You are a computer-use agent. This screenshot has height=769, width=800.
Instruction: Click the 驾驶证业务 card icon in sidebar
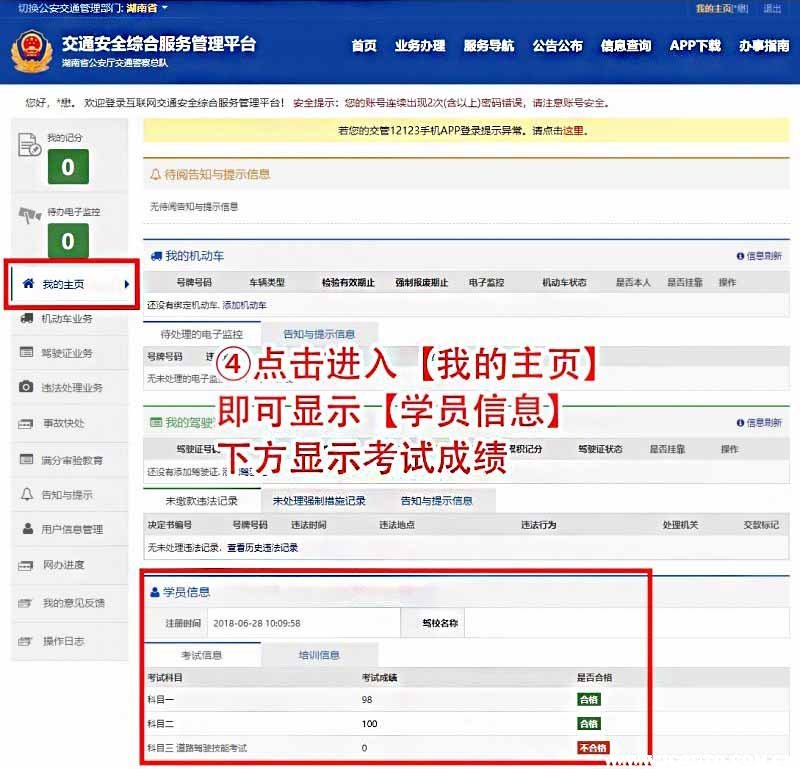(26, 353)
